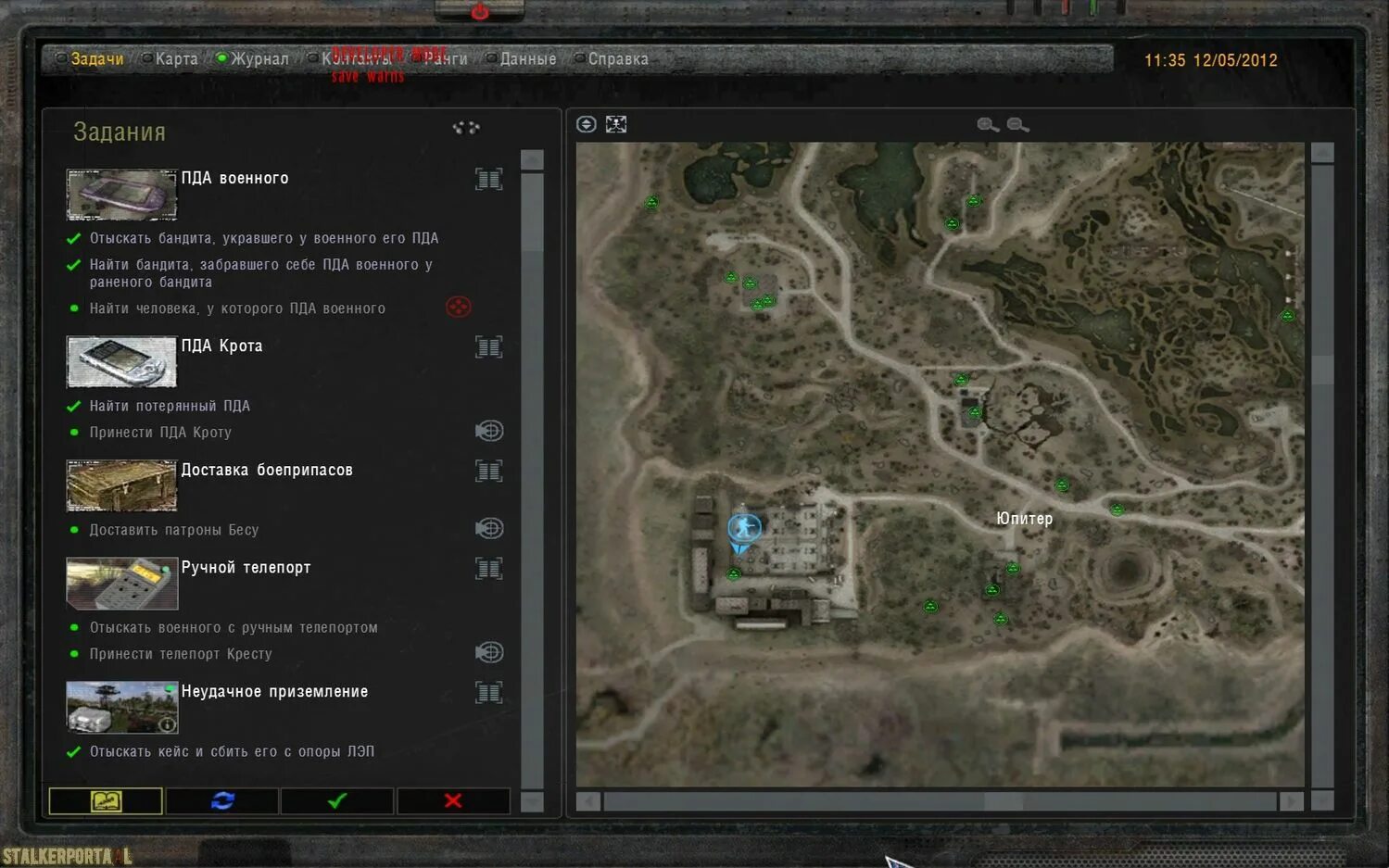The width and height of the screenshot is (1389, 868).
Task: Select subtask 'Найти потерянный ПДА'
Action: pos(170,406)
